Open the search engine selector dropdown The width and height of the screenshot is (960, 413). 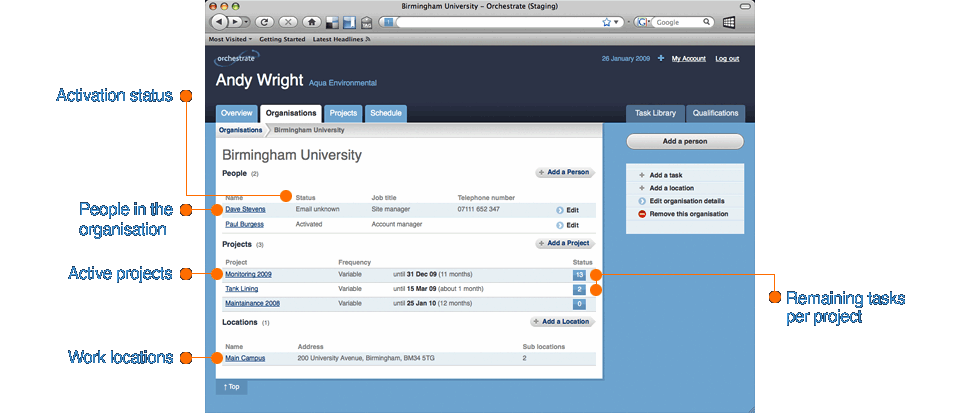[644, 21]
